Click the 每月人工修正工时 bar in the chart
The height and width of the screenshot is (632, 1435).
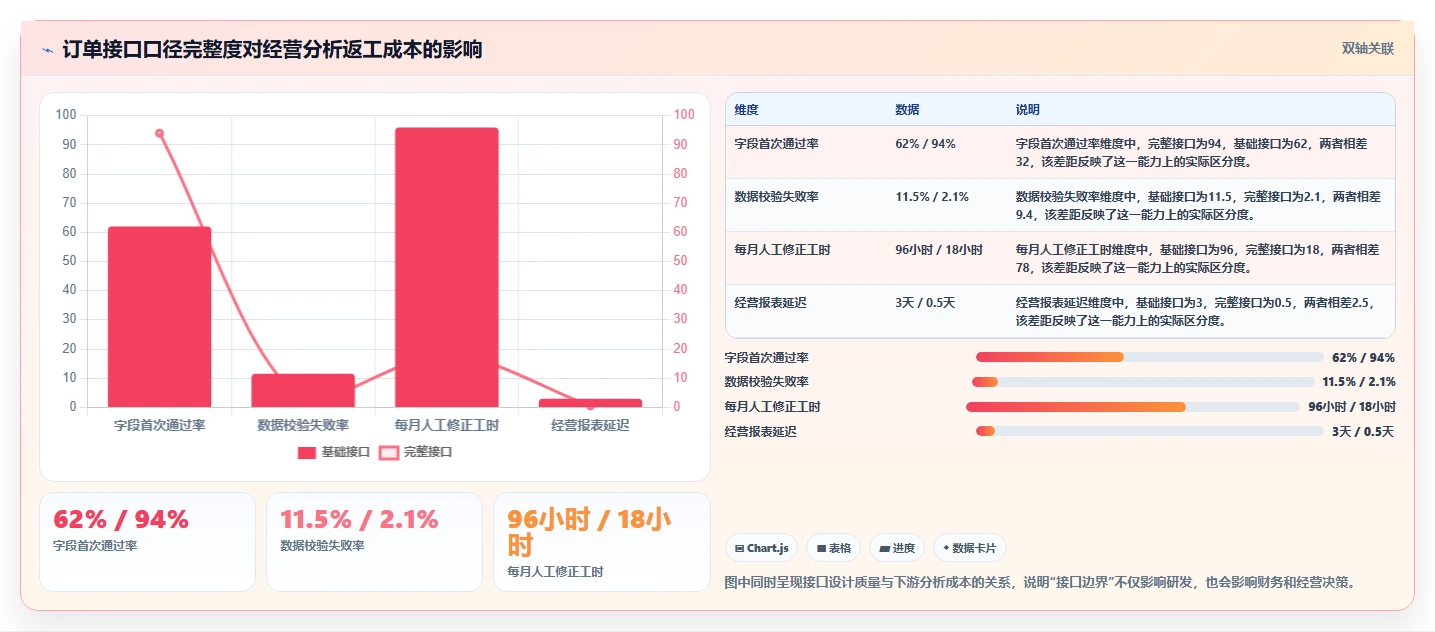click(447, 267)
